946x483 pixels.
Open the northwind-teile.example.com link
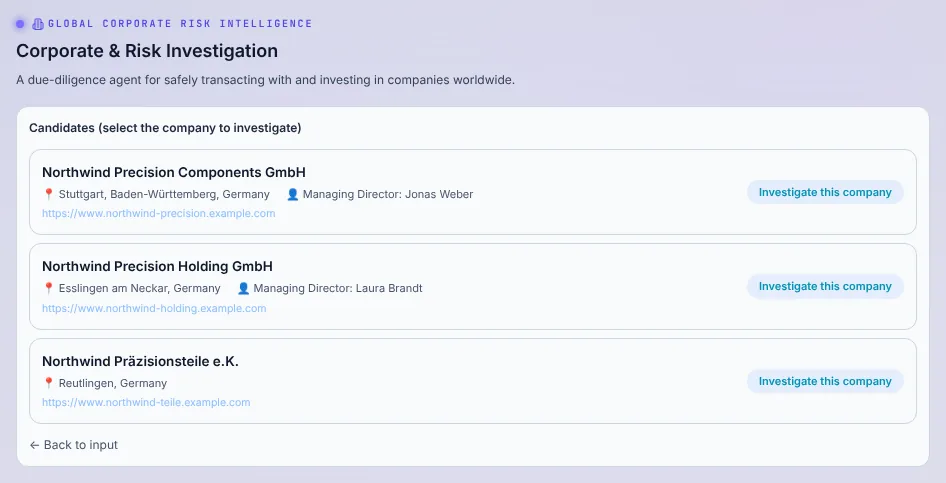tap(146, 402)
